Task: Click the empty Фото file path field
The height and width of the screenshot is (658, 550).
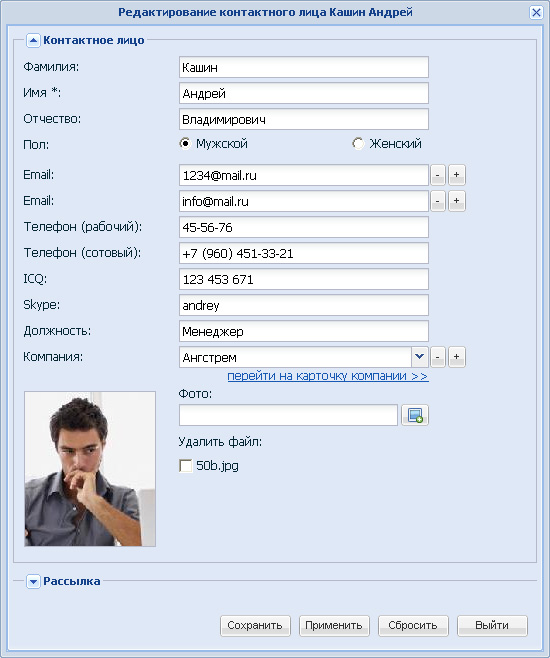Action: click(x=288, y=415)
